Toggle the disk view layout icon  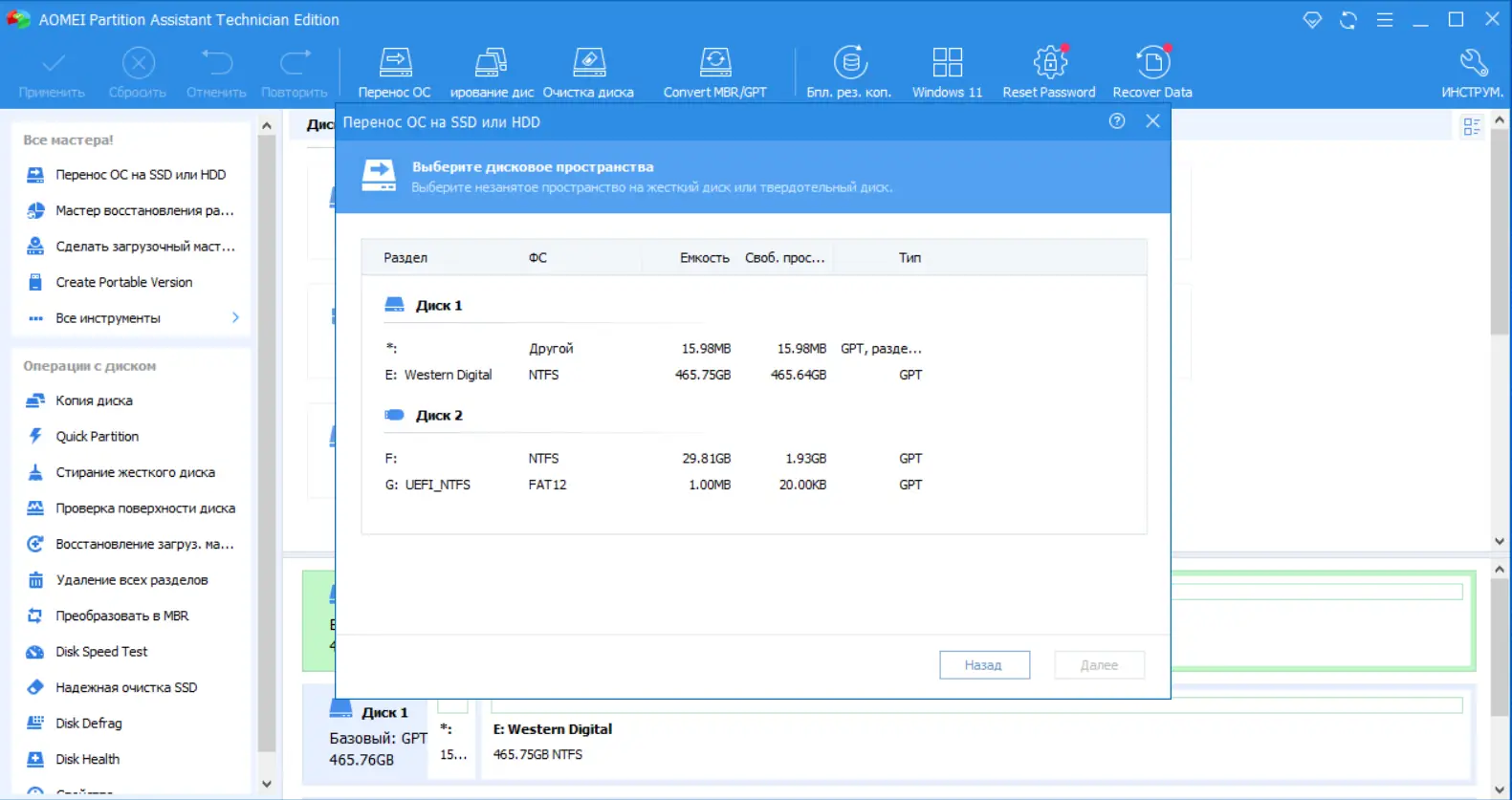1472,126
